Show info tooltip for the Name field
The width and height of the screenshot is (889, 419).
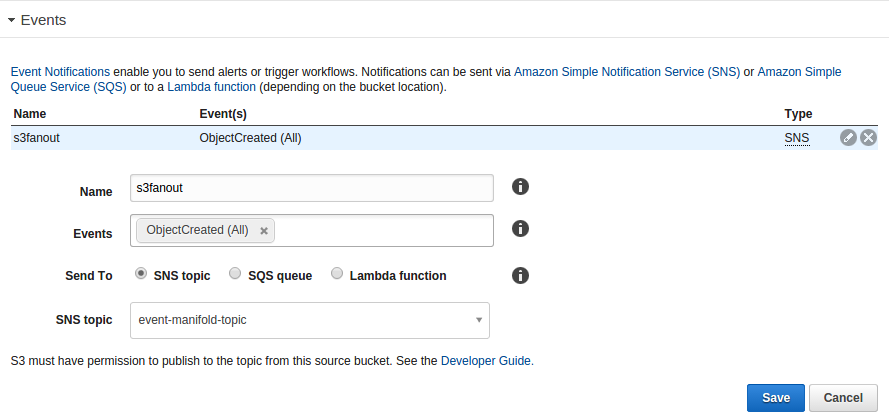coord(520,187)
